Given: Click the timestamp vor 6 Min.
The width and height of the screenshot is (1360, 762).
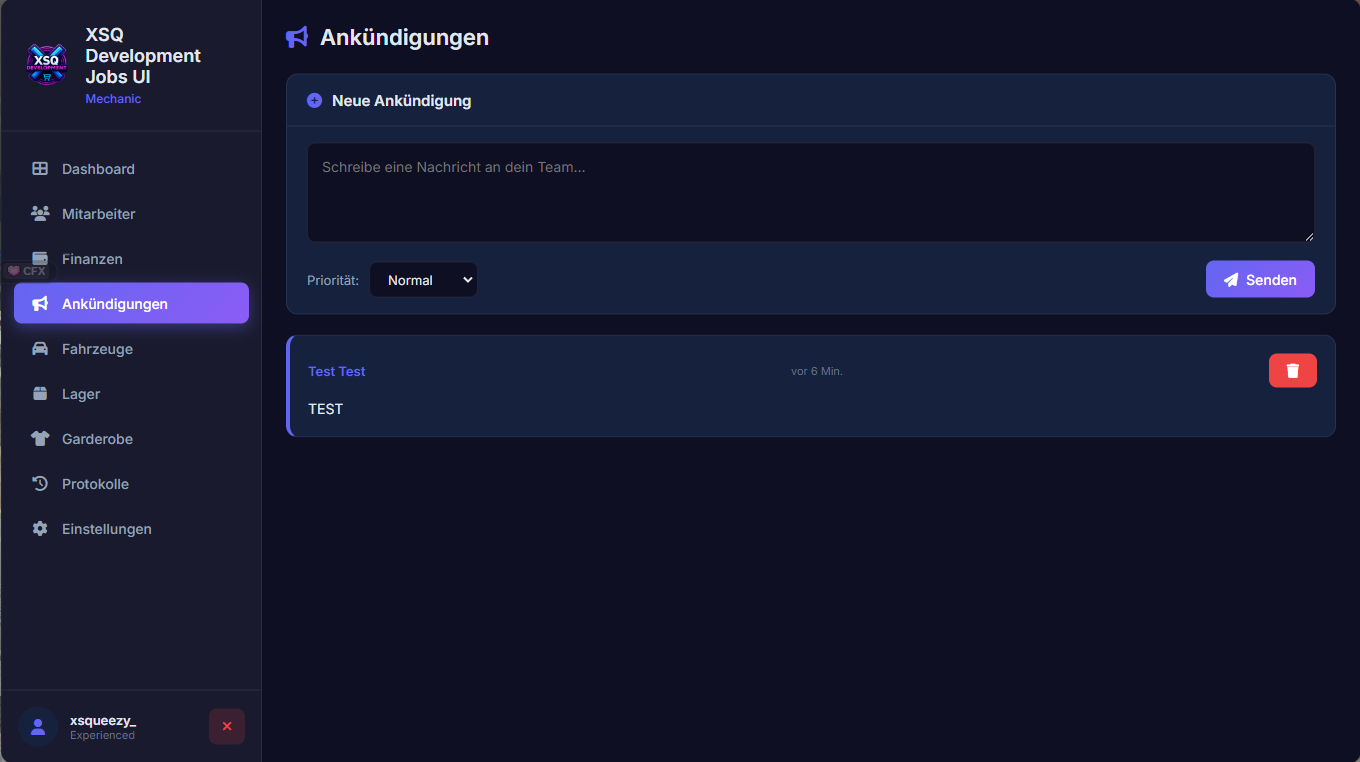Looking at the screenshot, I should pyautogui.click(x=817, y=371).
